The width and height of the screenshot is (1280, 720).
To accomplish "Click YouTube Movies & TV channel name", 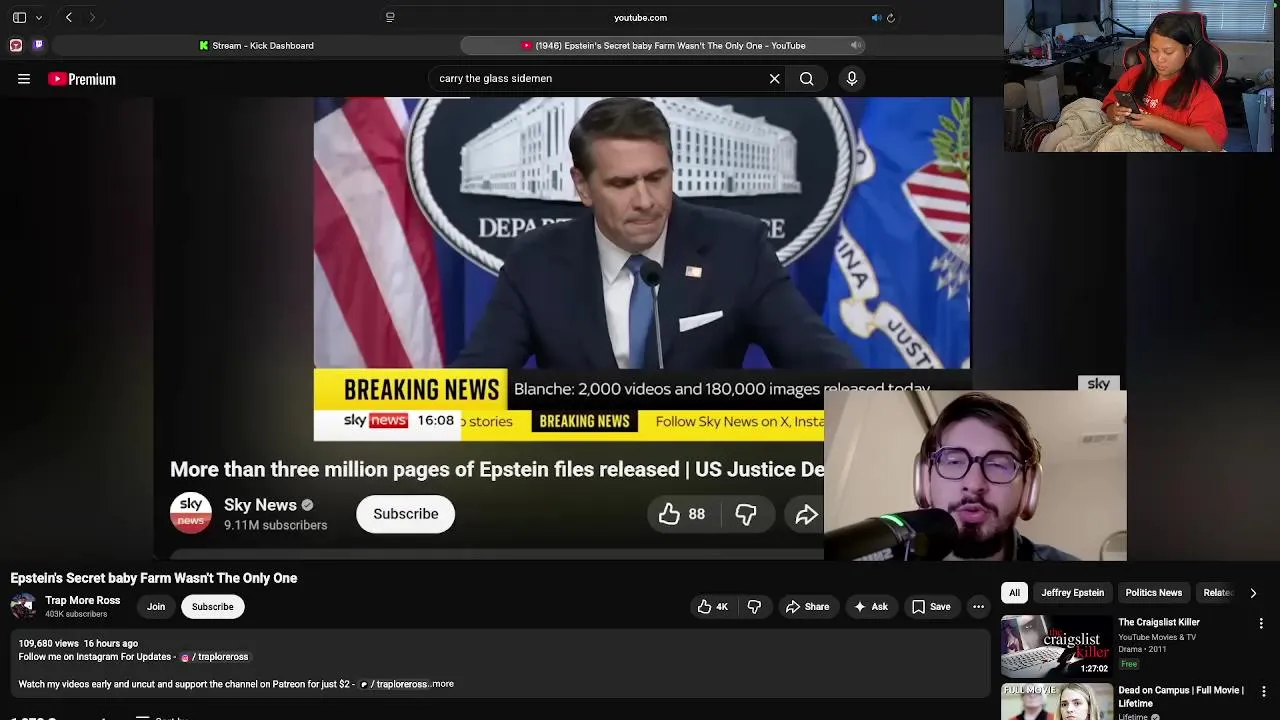I will click(1157, 637).
